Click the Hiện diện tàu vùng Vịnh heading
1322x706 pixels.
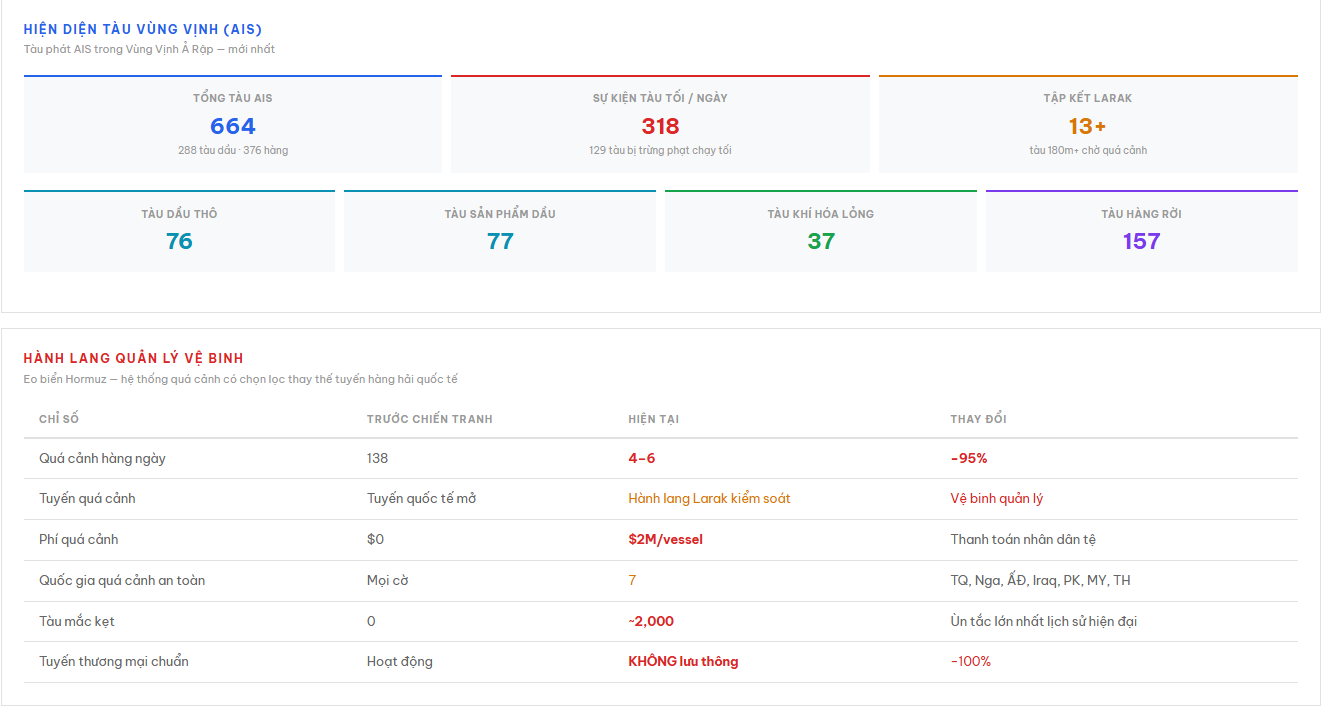tap(143, 30)
